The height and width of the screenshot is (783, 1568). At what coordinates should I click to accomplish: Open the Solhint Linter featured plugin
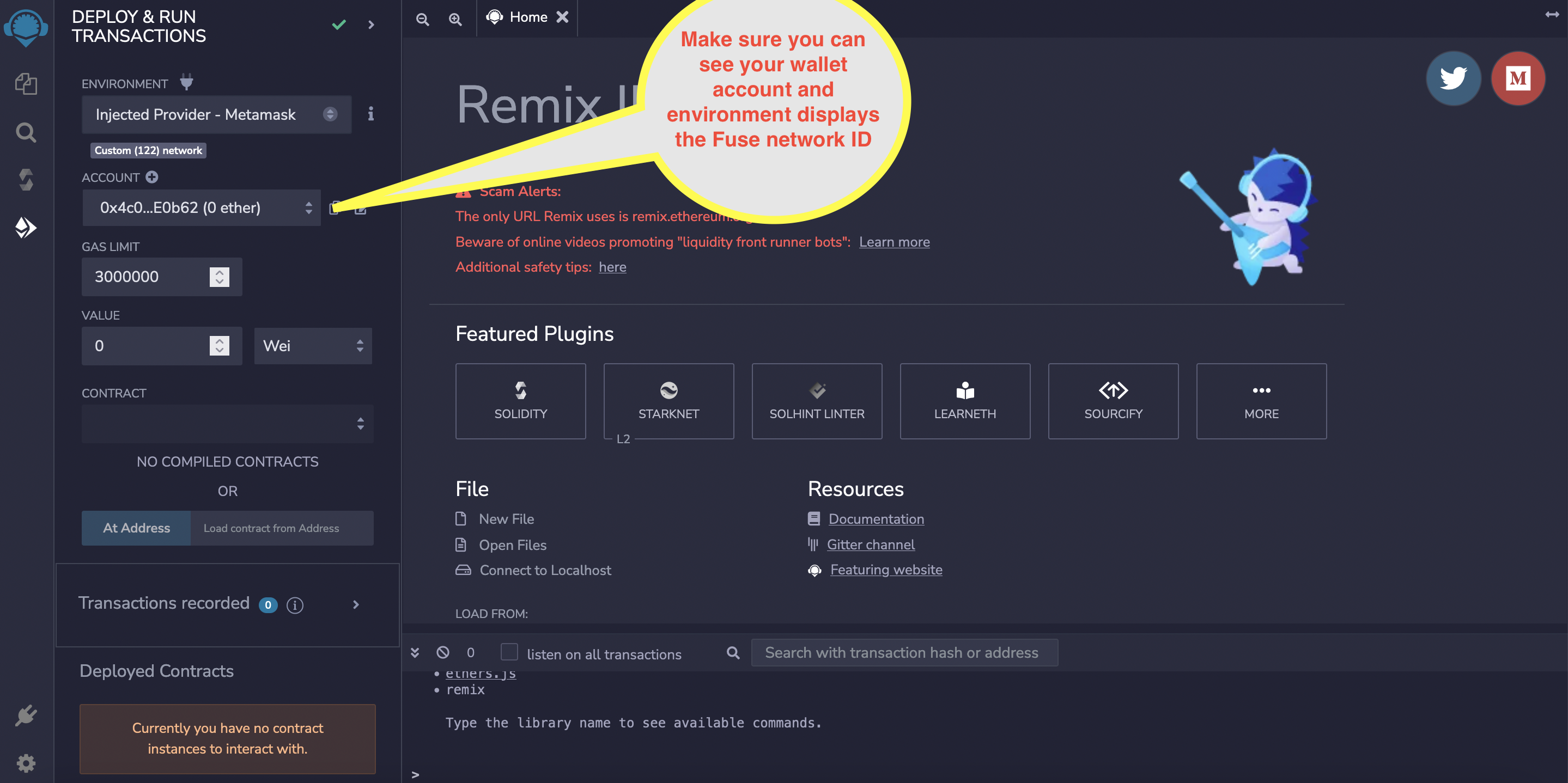click(x=817, y=401)
